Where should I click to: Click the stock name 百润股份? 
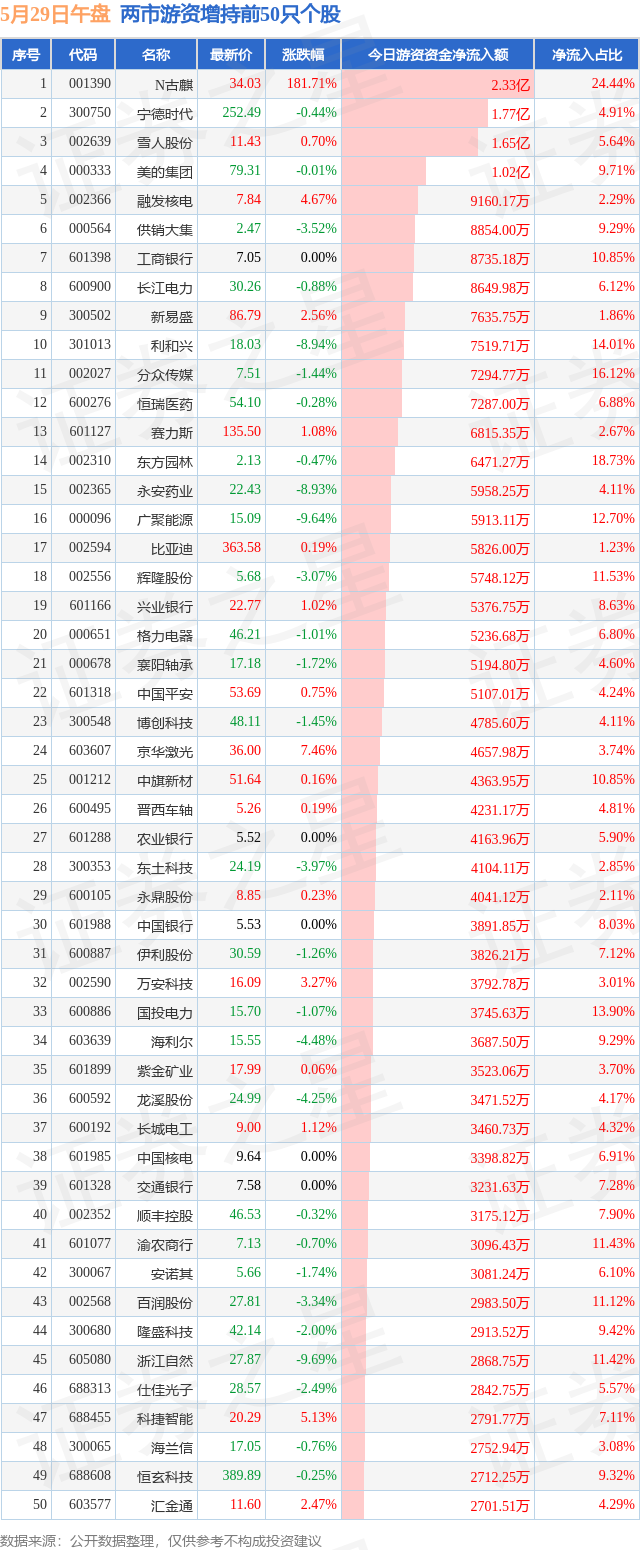[x=165, y=1303]
